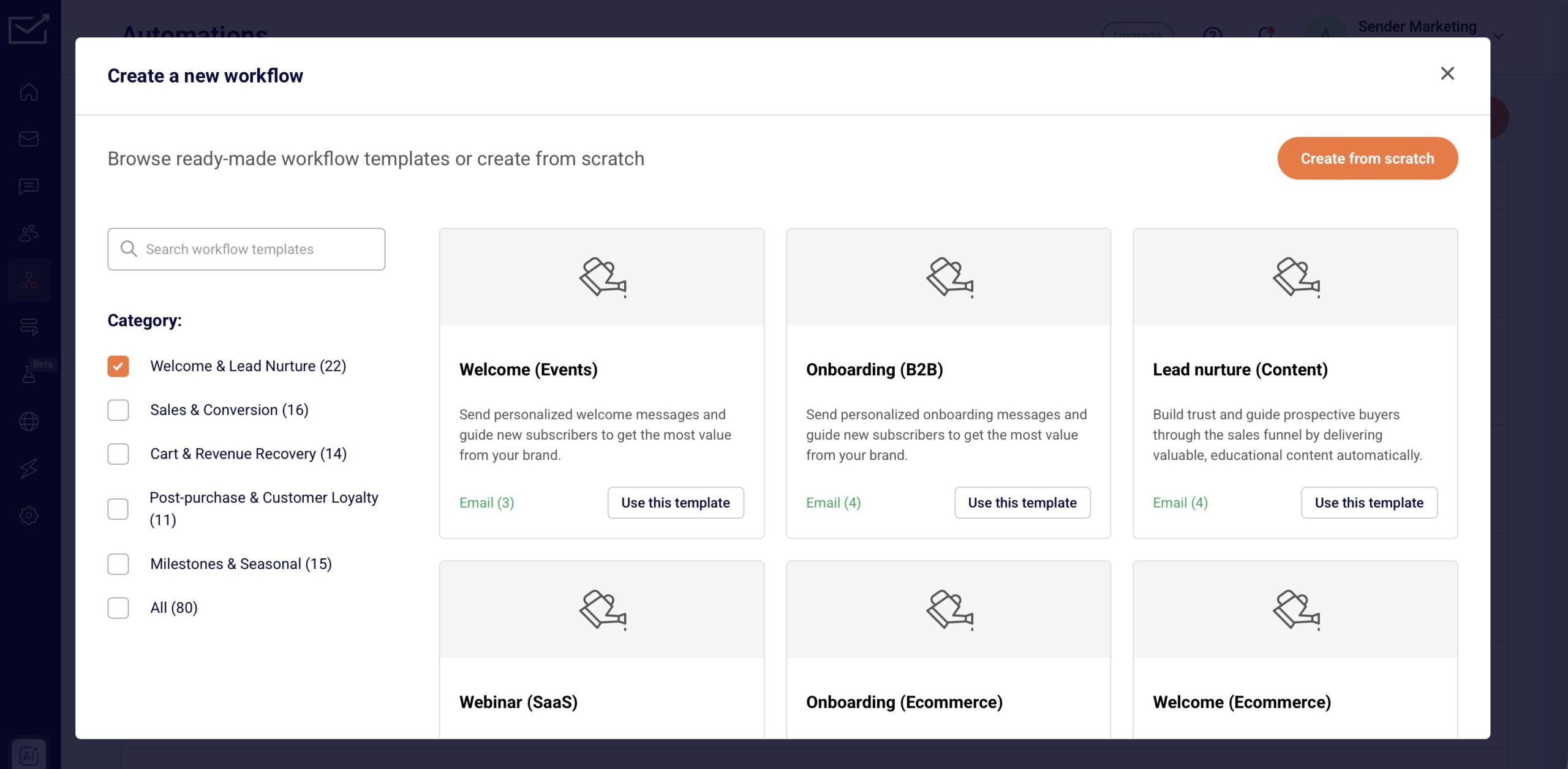This screenshot has width=1568, height=769.
Task: Open Forms icon in sidebar
Action: coord(29,327)
